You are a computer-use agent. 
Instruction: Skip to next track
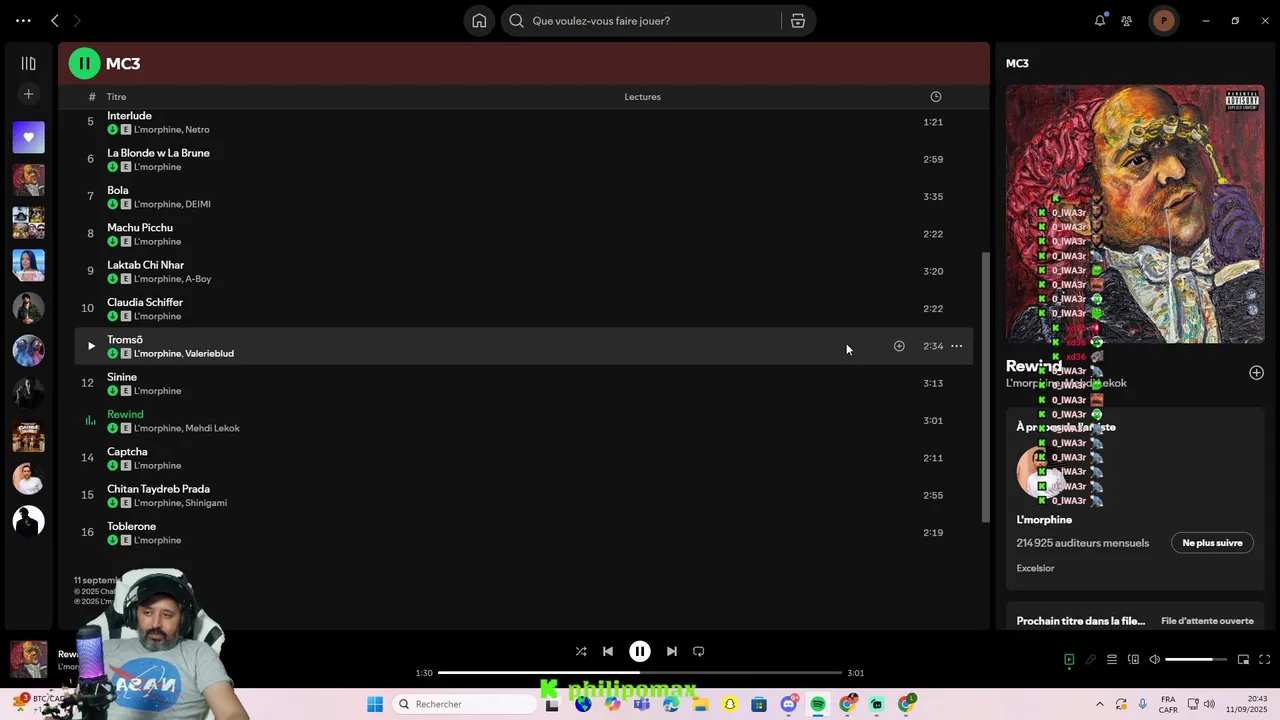pos(672,651)
